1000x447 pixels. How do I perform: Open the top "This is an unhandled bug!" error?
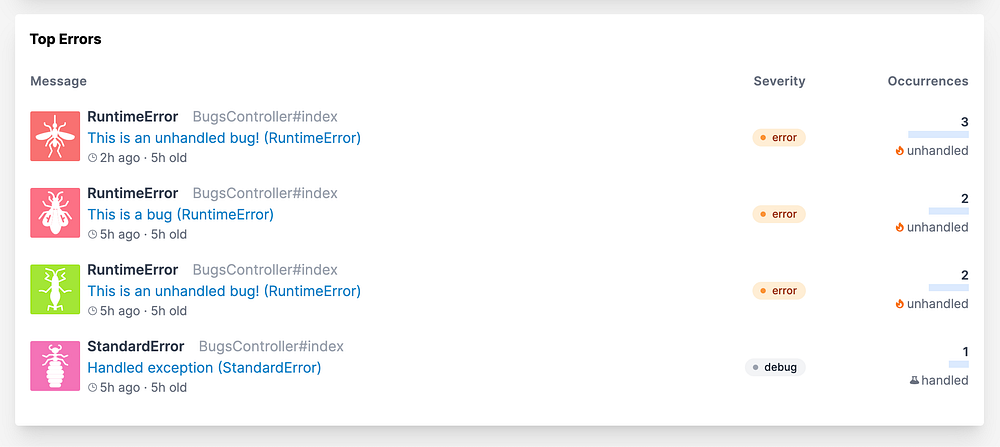coord(224,138)
